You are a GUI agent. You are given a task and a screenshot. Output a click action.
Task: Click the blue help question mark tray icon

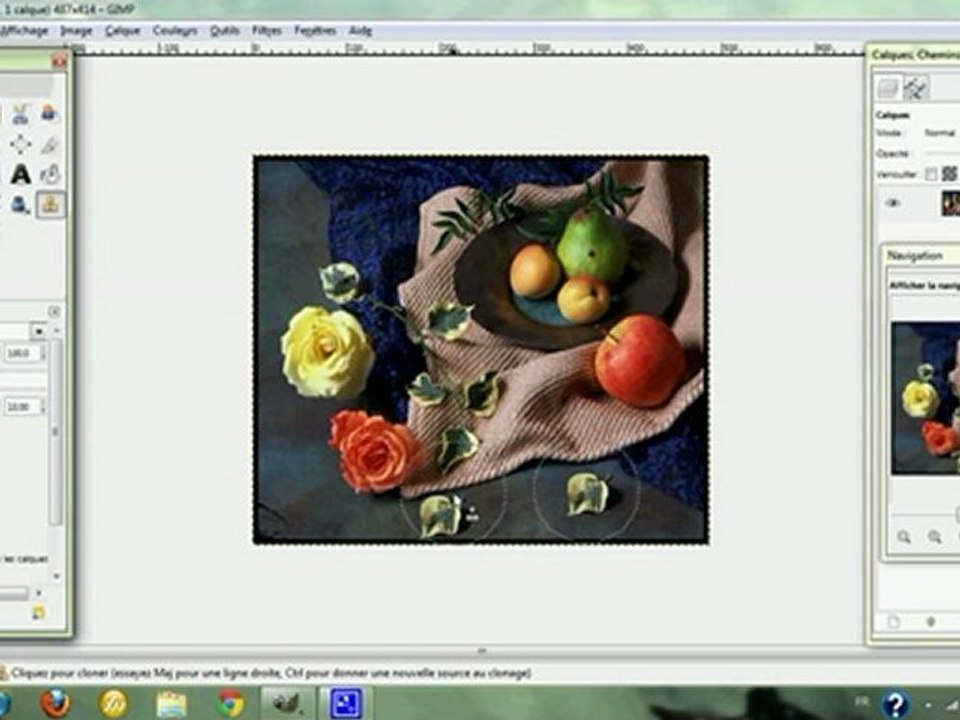point(895,704)
